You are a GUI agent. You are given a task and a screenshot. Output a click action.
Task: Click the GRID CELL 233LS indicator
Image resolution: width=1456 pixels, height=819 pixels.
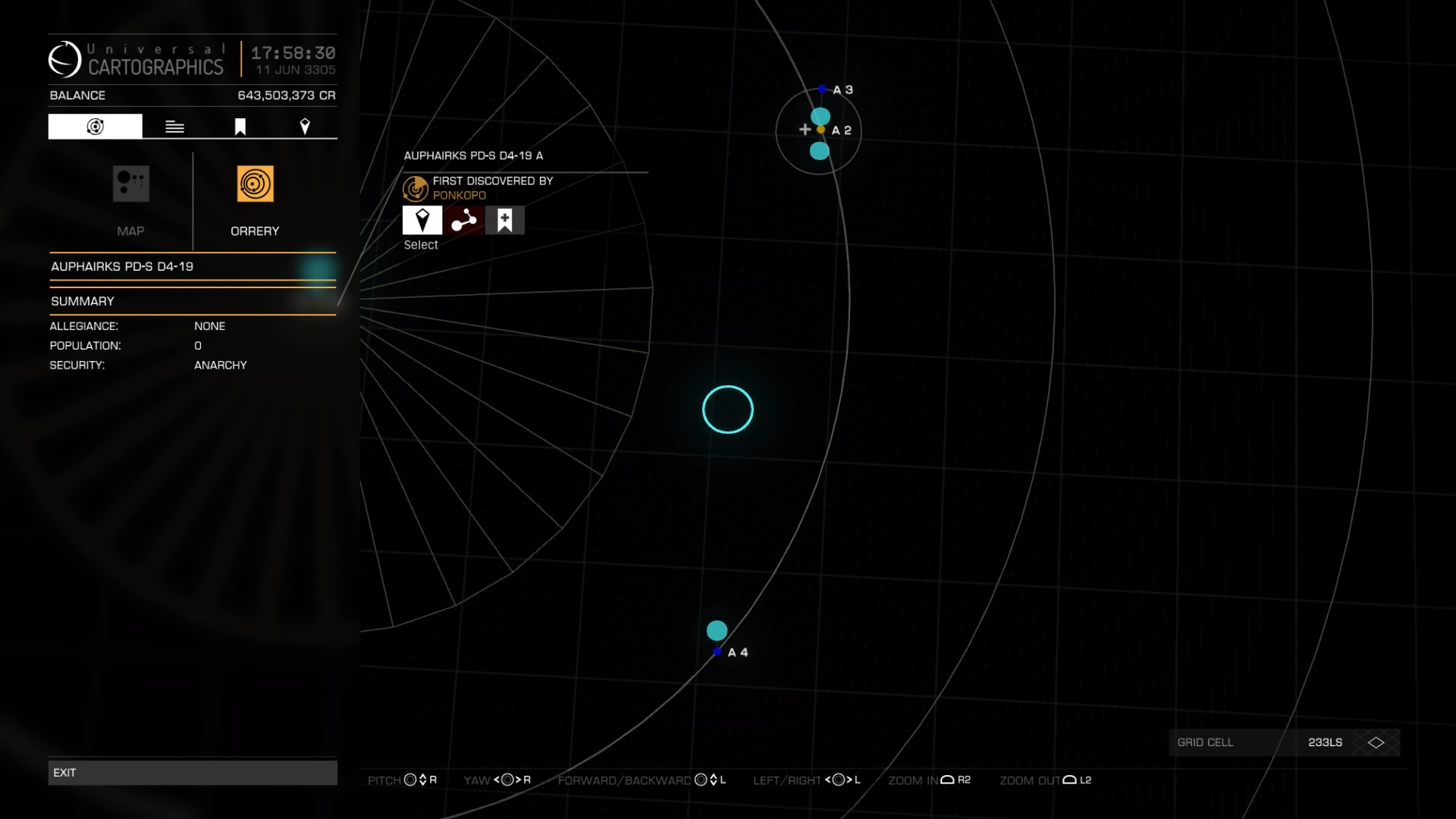[1284, 742]
